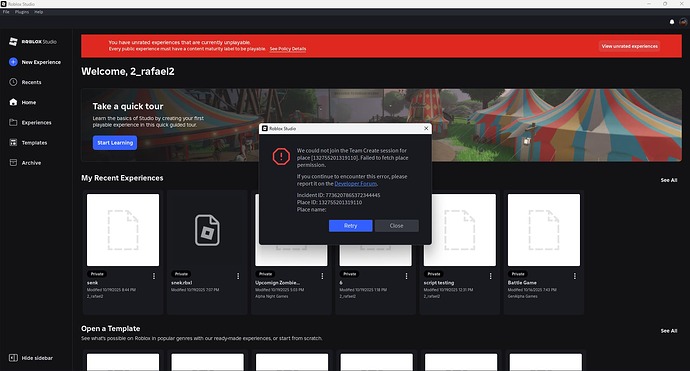Open options menu for Upcomign Zombie experience

pyautogui.click(x=322, y=276)
